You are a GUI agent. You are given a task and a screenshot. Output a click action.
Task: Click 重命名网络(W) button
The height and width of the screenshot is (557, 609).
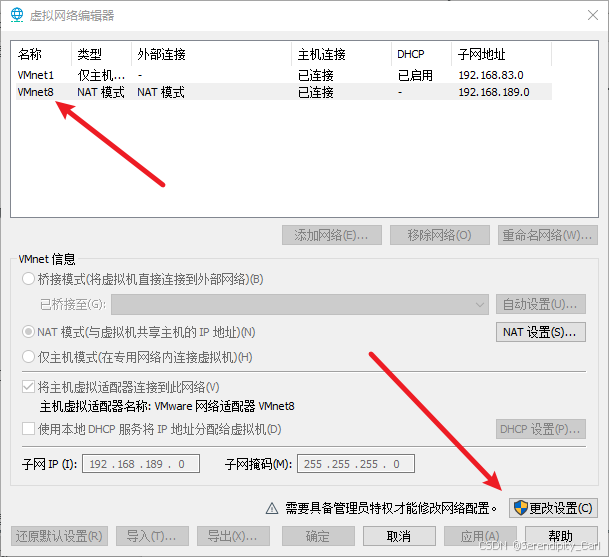click(548, 235)
